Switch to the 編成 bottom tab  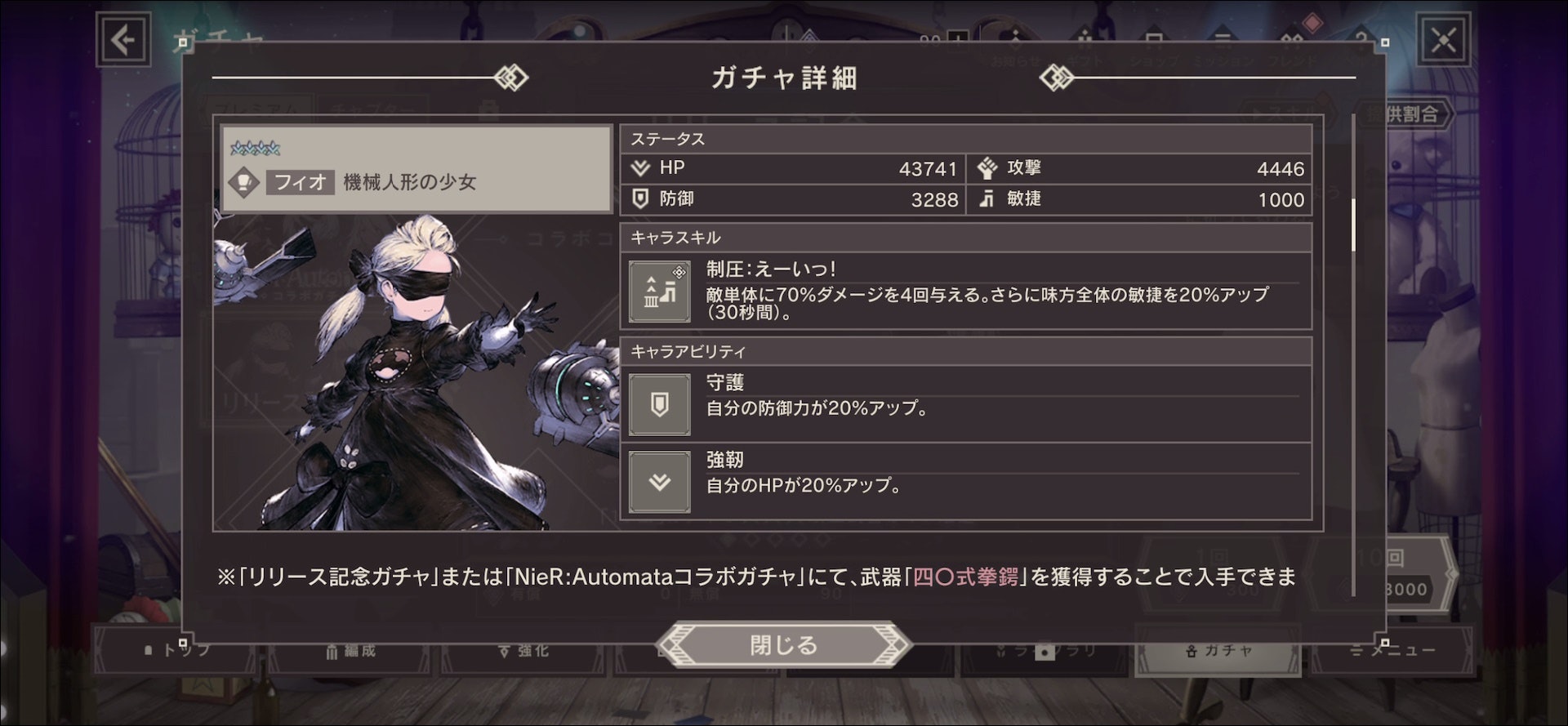coord(350,651)
